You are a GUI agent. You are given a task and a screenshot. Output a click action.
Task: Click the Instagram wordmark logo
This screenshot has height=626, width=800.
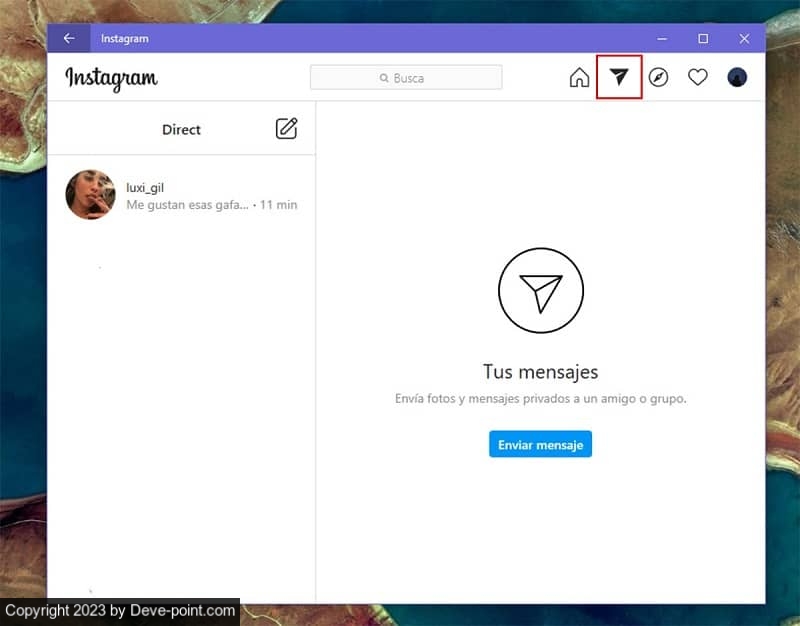coord(111,78)
